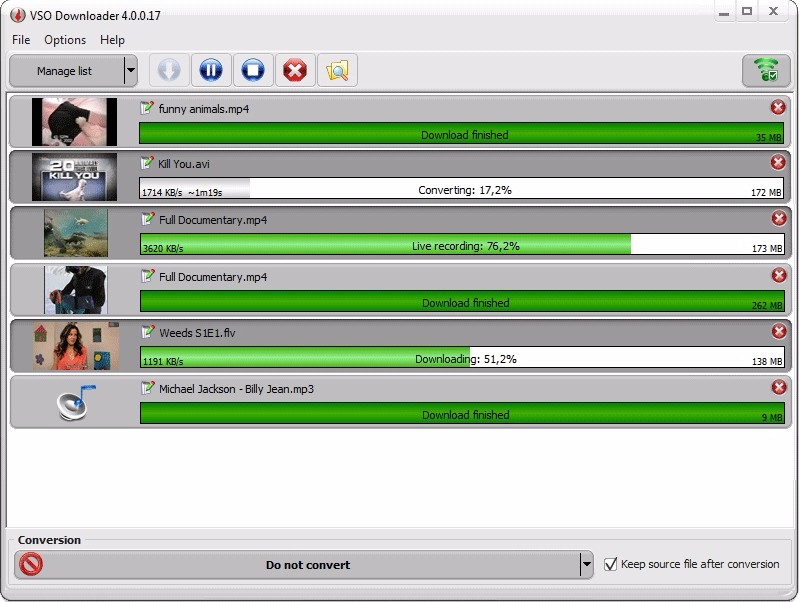Remove Weeds S1E1.flv with its red X
The height and width of the screenshot is (602, 799).
pos(779,332)
